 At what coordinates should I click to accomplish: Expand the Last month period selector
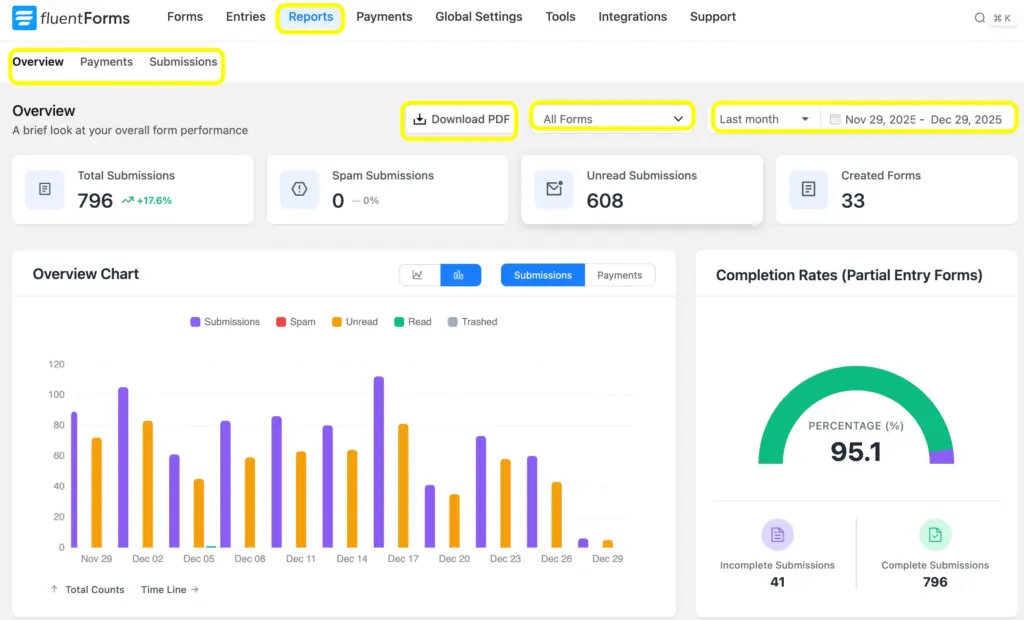click(764, 118)
